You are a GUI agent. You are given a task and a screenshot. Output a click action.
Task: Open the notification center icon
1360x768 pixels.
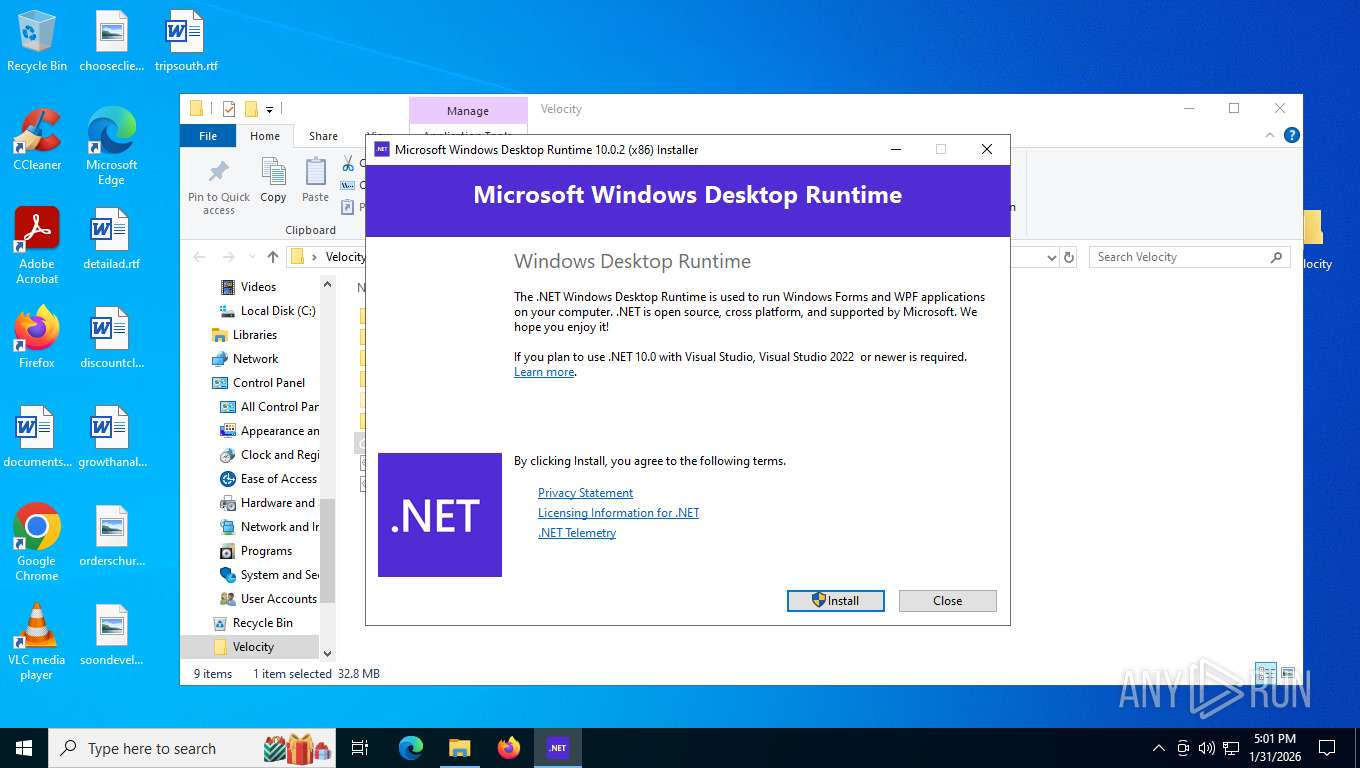pyautogui.click(x=1327, y=748)
